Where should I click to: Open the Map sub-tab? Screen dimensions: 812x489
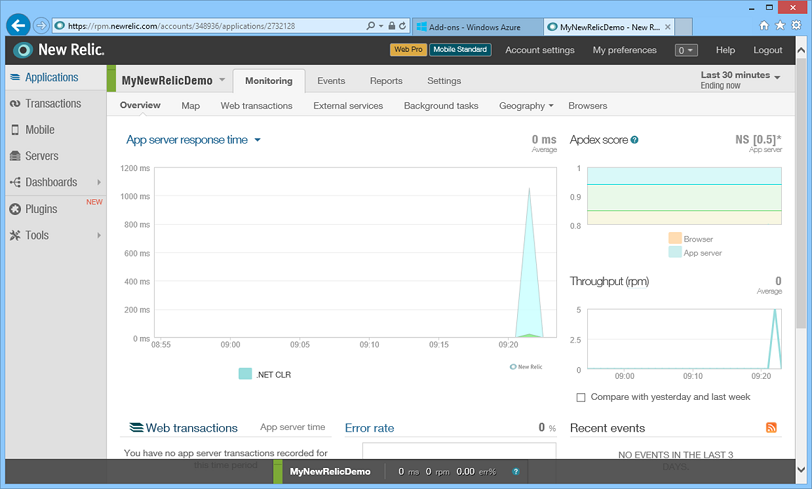[191, 106]
